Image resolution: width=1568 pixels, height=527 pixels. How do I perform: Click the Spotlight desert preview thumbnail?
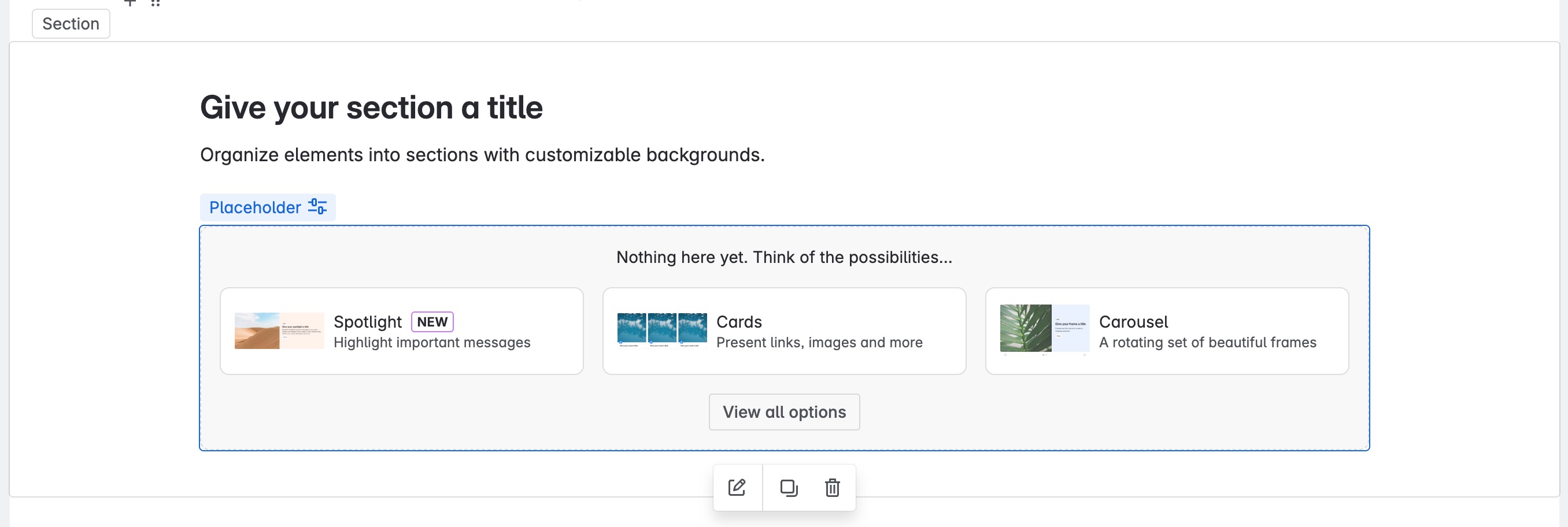click(x=279, y=331)
